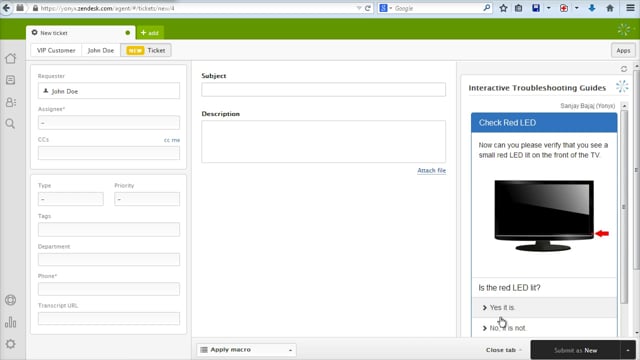Click the Tags input field
Viewport: 640px width, 360px height.
pyautogui.click(x=109, y=229)
